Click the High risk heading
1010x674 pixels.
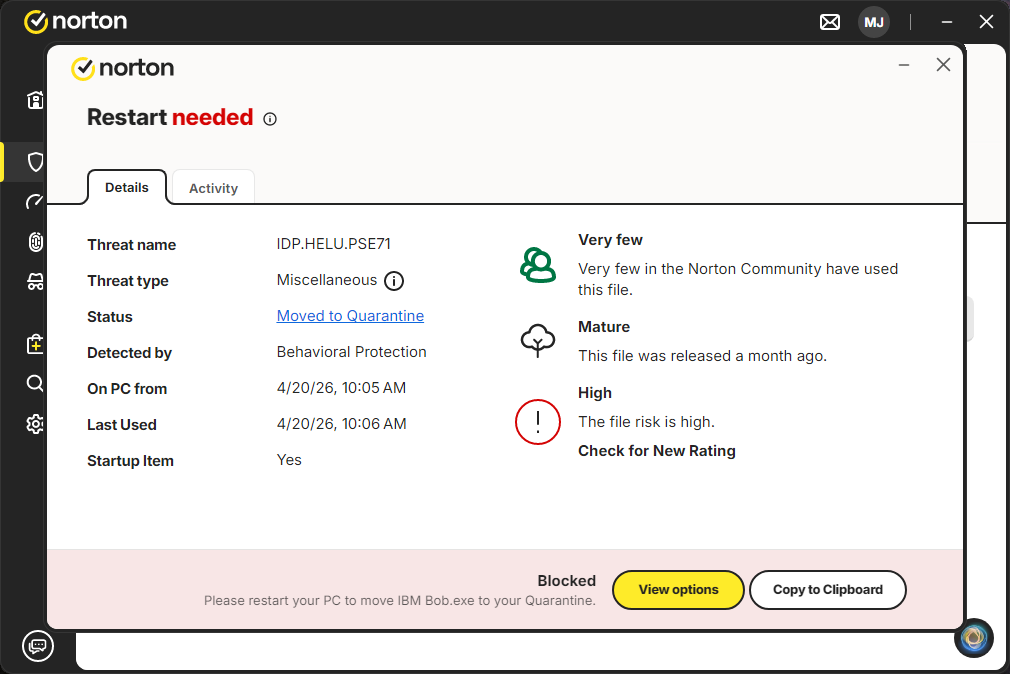pos(595,393)
